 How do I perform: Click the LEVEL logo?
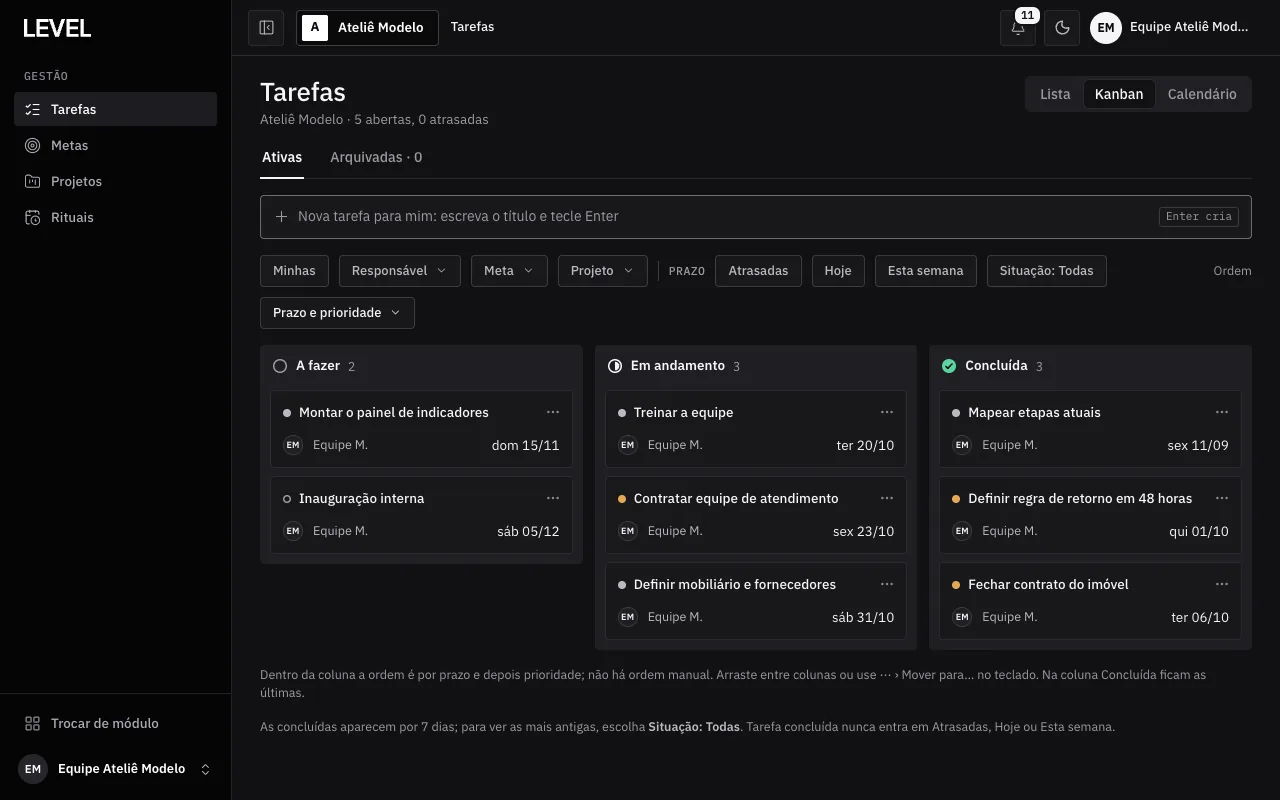57,29
